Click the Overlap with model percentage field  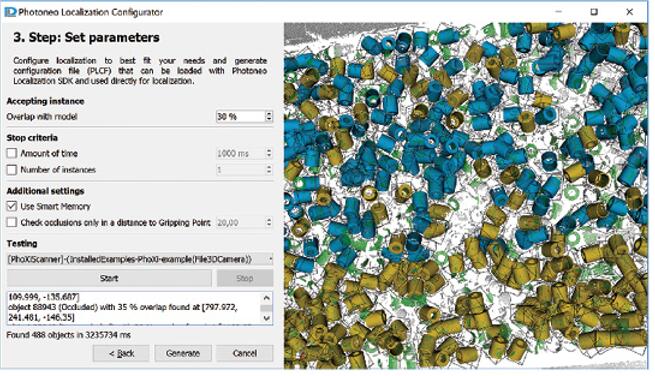tap(241, 117)
